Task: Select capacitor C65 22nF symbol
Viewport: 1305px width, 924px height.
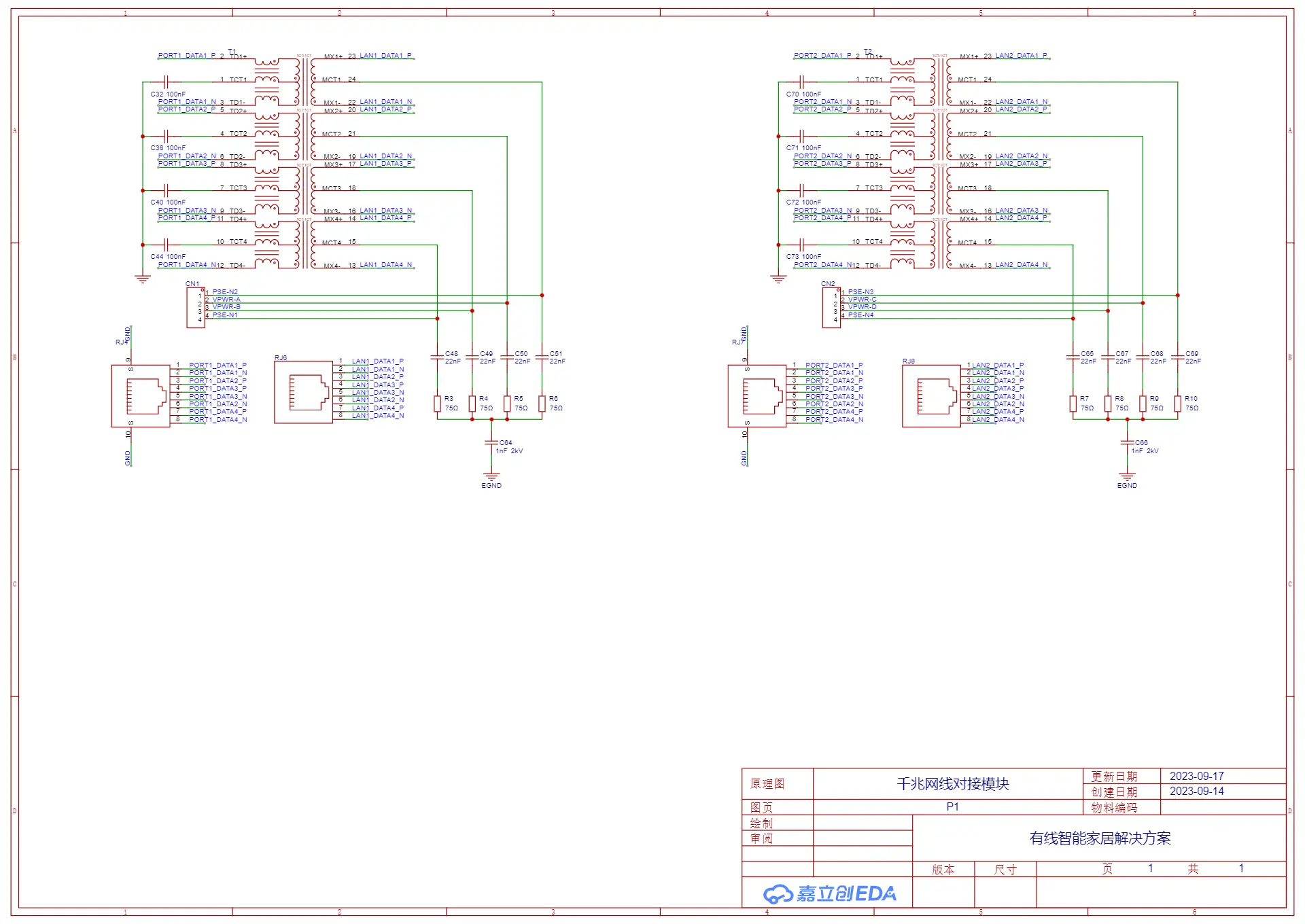Action: [1073, 357]
